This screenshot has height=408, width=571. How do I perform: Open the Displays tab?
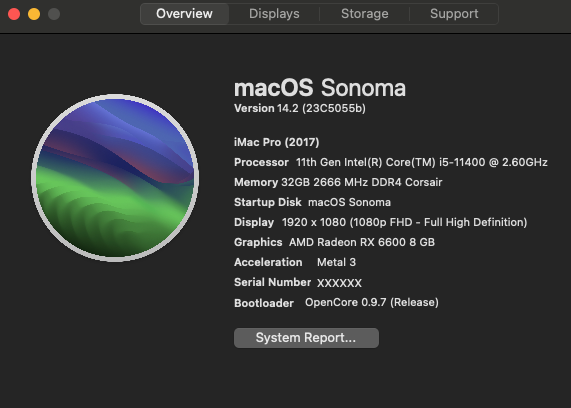(274, 14)
